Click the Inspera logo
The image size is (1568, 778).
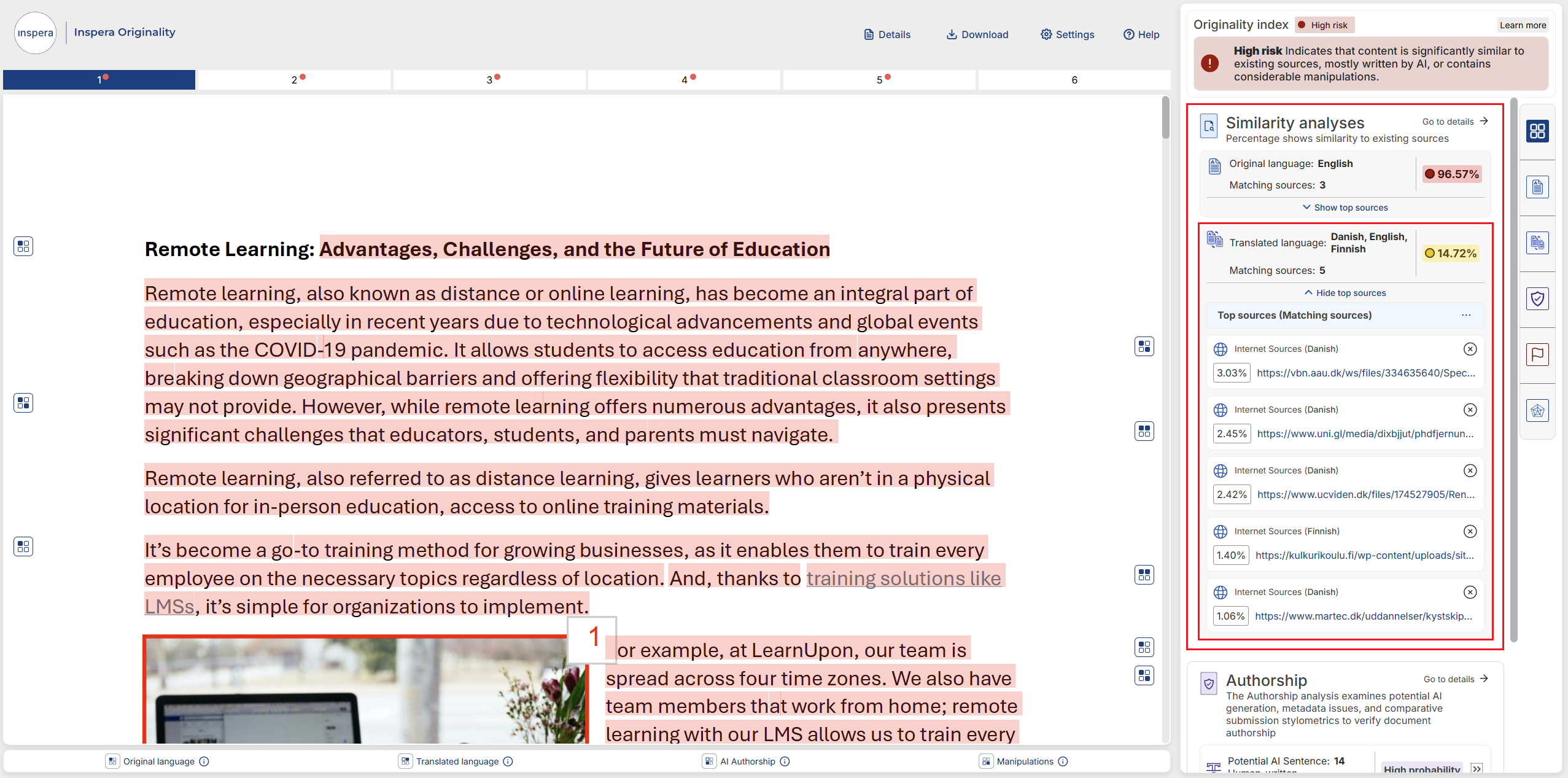click(x=35, y=33)
